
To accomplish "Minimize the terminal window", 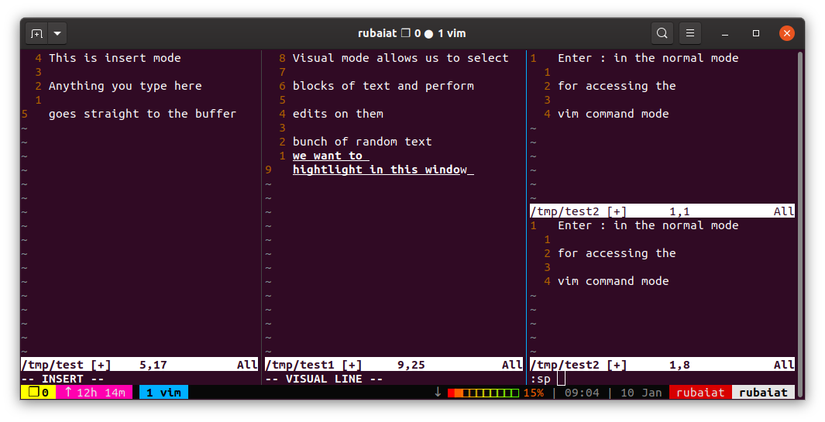I will pyautogui.click(x=726, y=33).
